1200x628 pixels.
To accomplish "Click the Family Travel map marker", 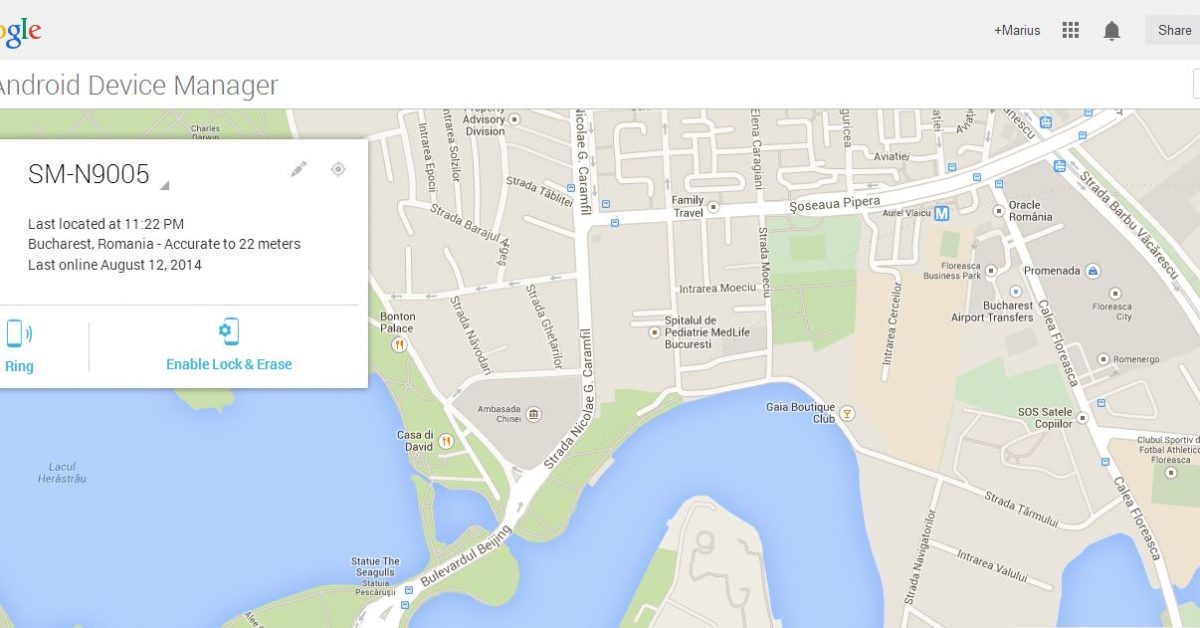I will pyautogui.click(x=713, y=207).
